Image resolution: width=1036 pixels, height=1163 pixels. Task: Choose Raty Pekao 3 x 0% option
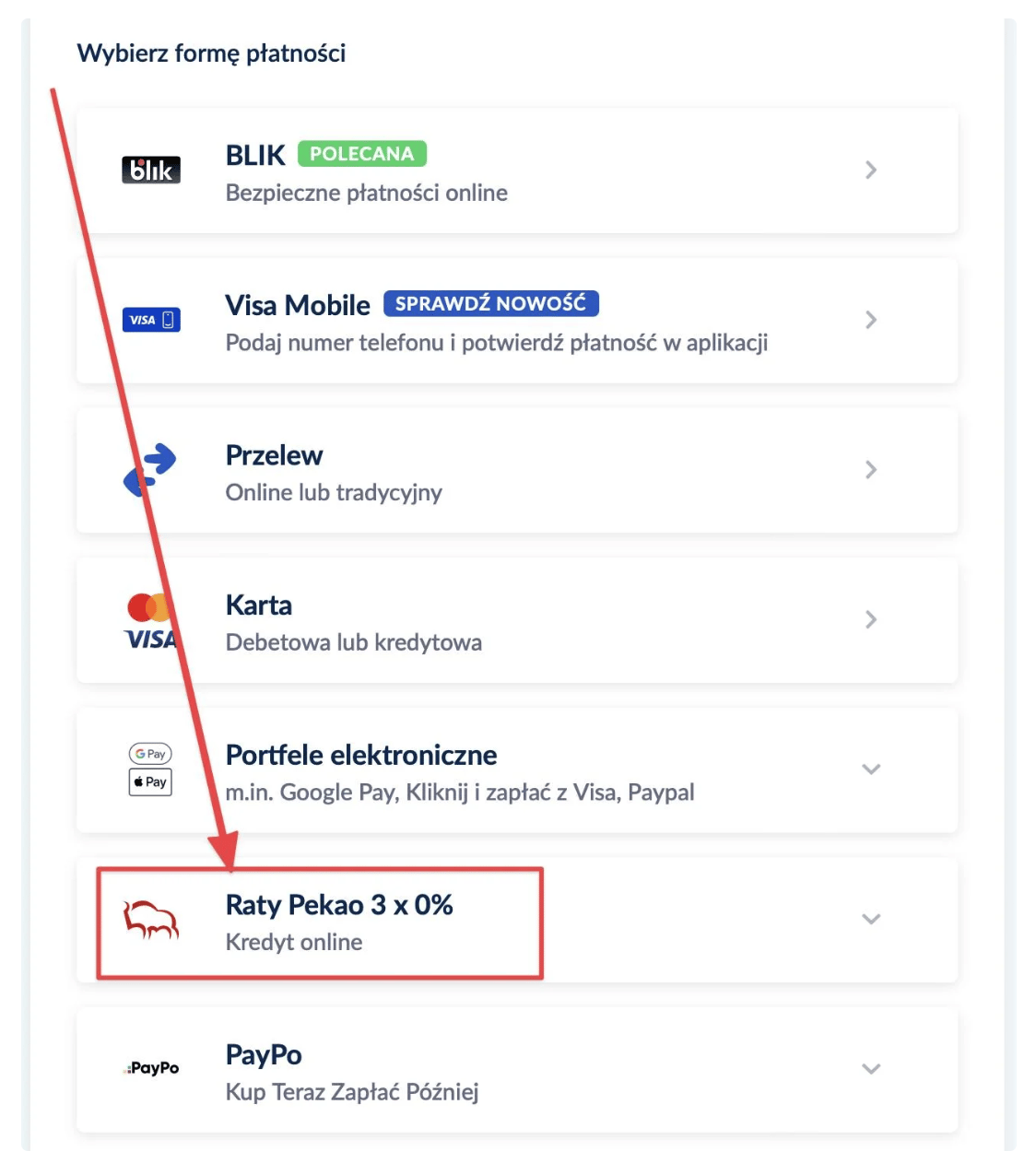[339, 905]
